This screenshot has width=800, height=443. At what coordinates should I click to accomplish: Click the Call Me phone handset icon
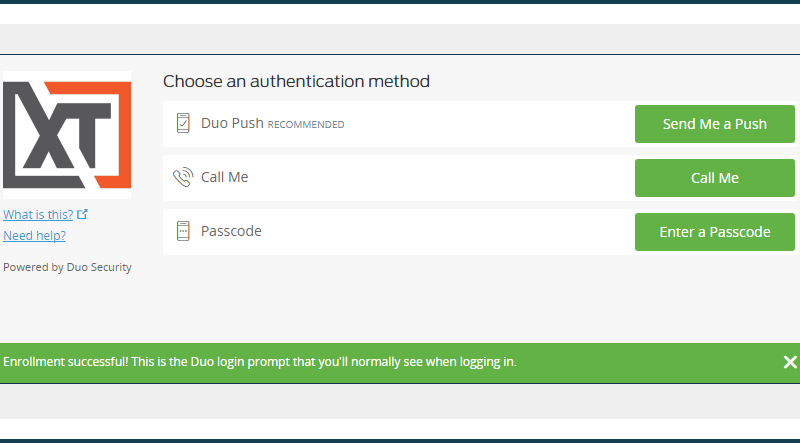point(183,178)
